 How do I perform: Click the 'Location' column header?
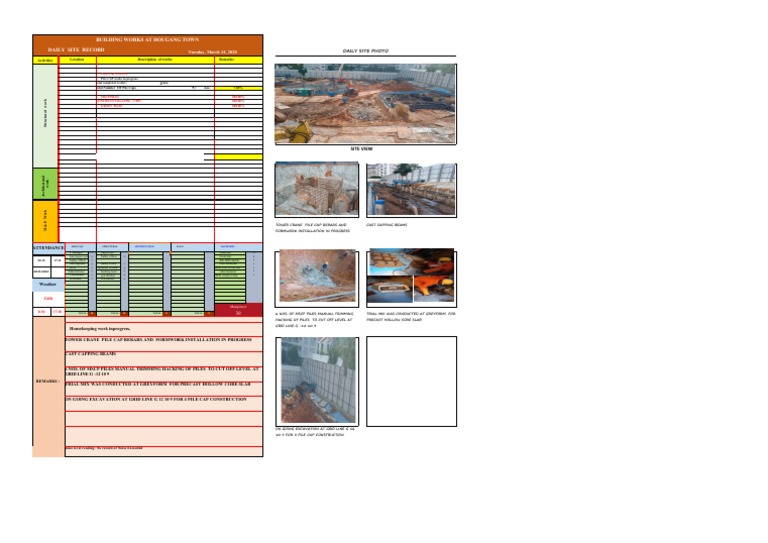tap(77, 60)
